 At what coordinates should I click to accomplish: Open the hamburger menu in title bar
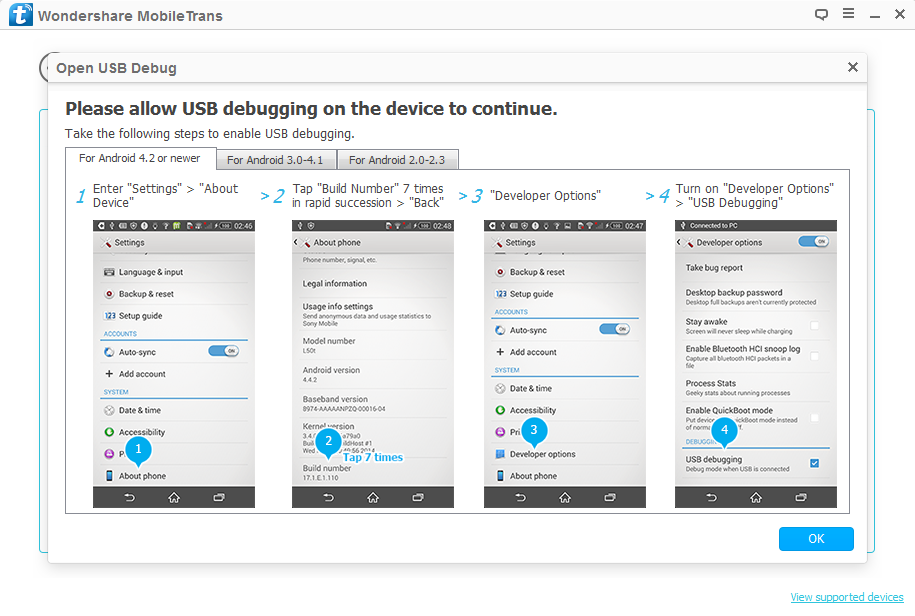pos(848,15)
